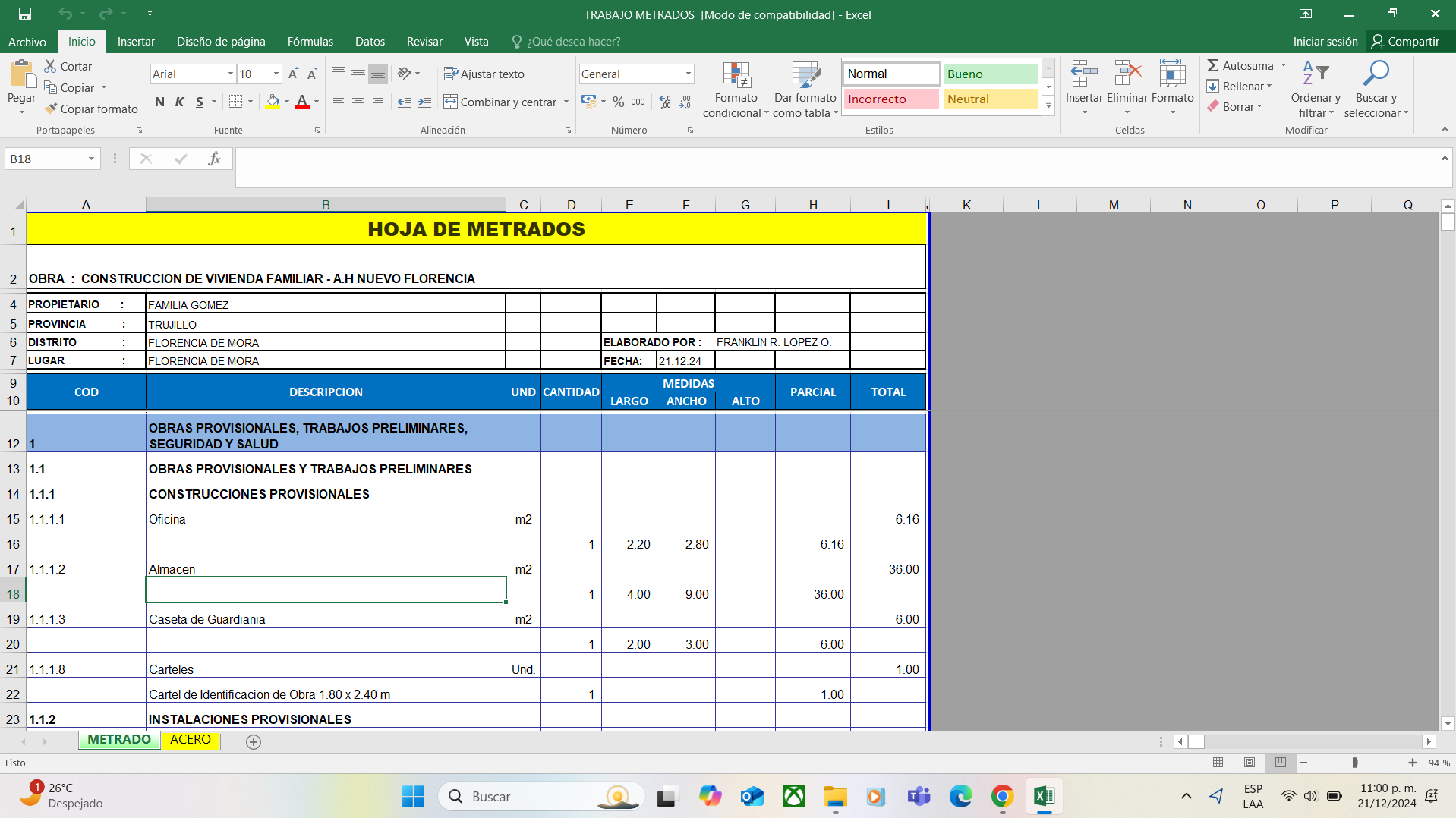
Task: Click ¿Qué desea hacer? search box
Action: (x=566, y=42)
